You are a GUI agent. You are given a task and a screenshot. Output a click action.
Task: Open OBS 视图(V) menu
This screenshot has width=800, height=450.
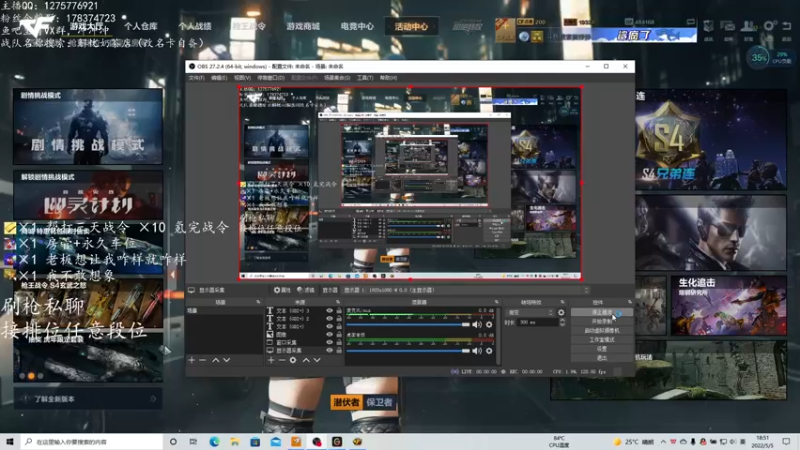pos(242,78)
